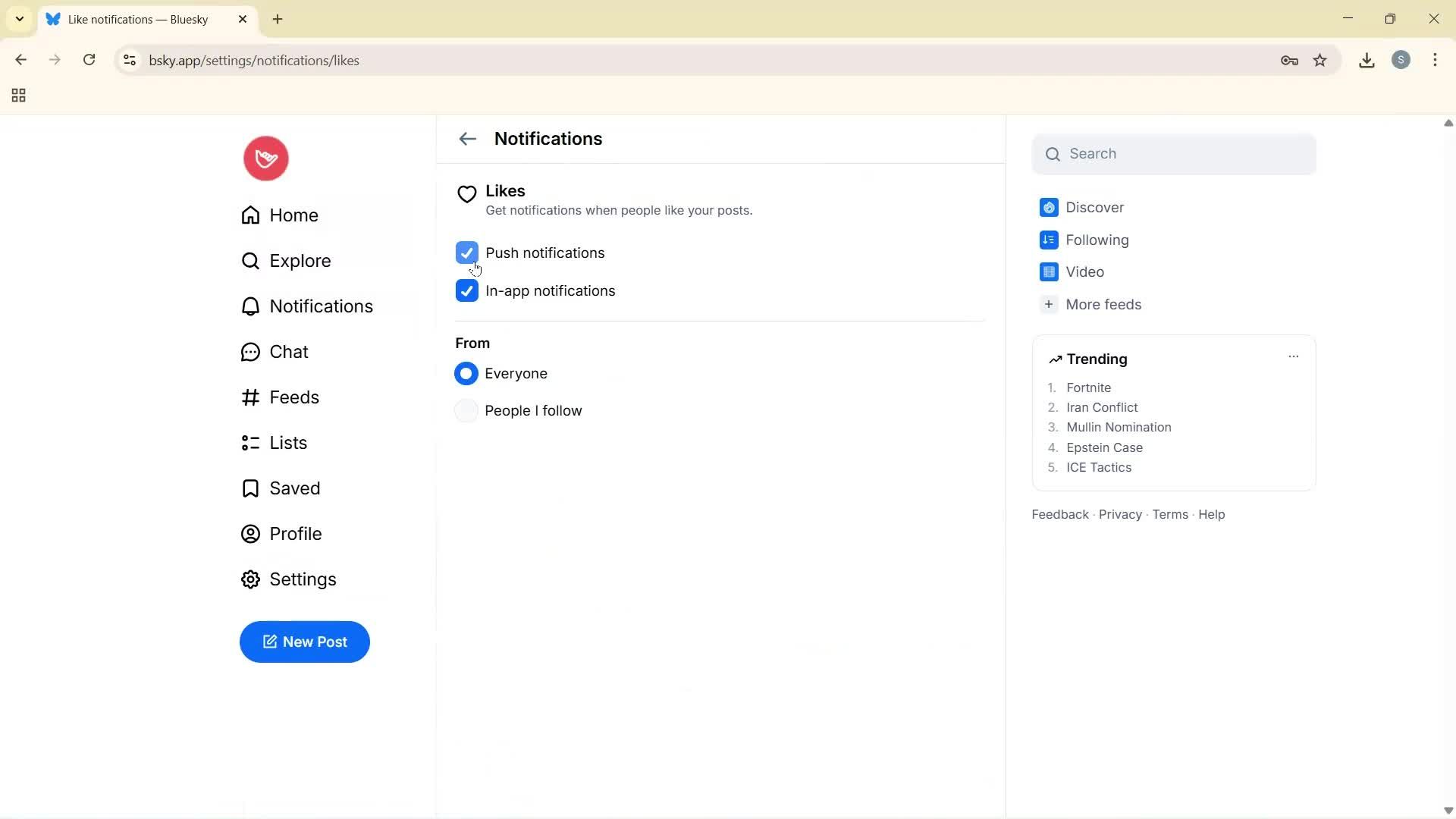
Task: Uncheck In-app notifications
Action: pos(466,290)
